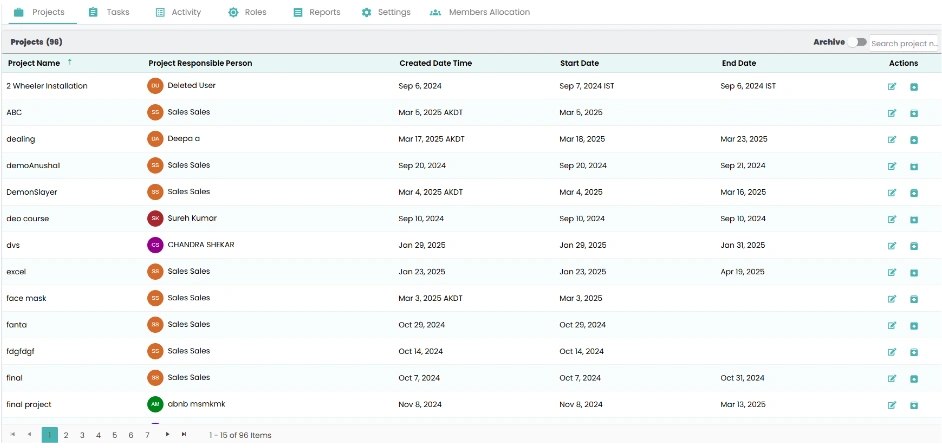Archive the dep course project
This screenshot has height=448, width=942.
point(914,219)
